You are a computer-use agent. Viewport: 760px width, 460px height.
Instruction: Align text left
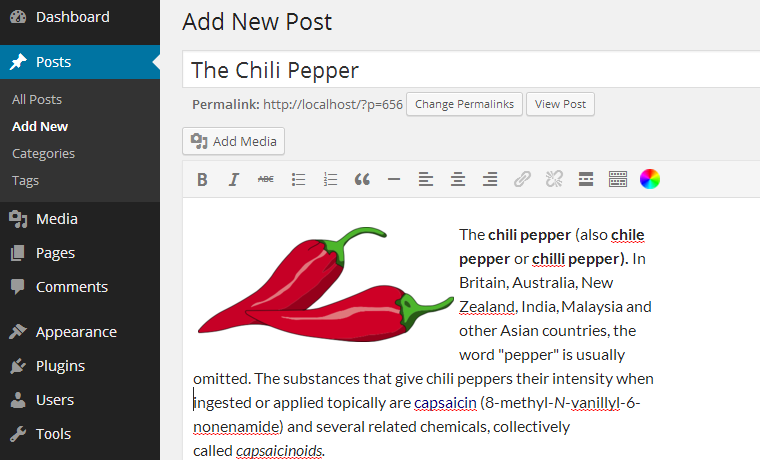(426, 179)
